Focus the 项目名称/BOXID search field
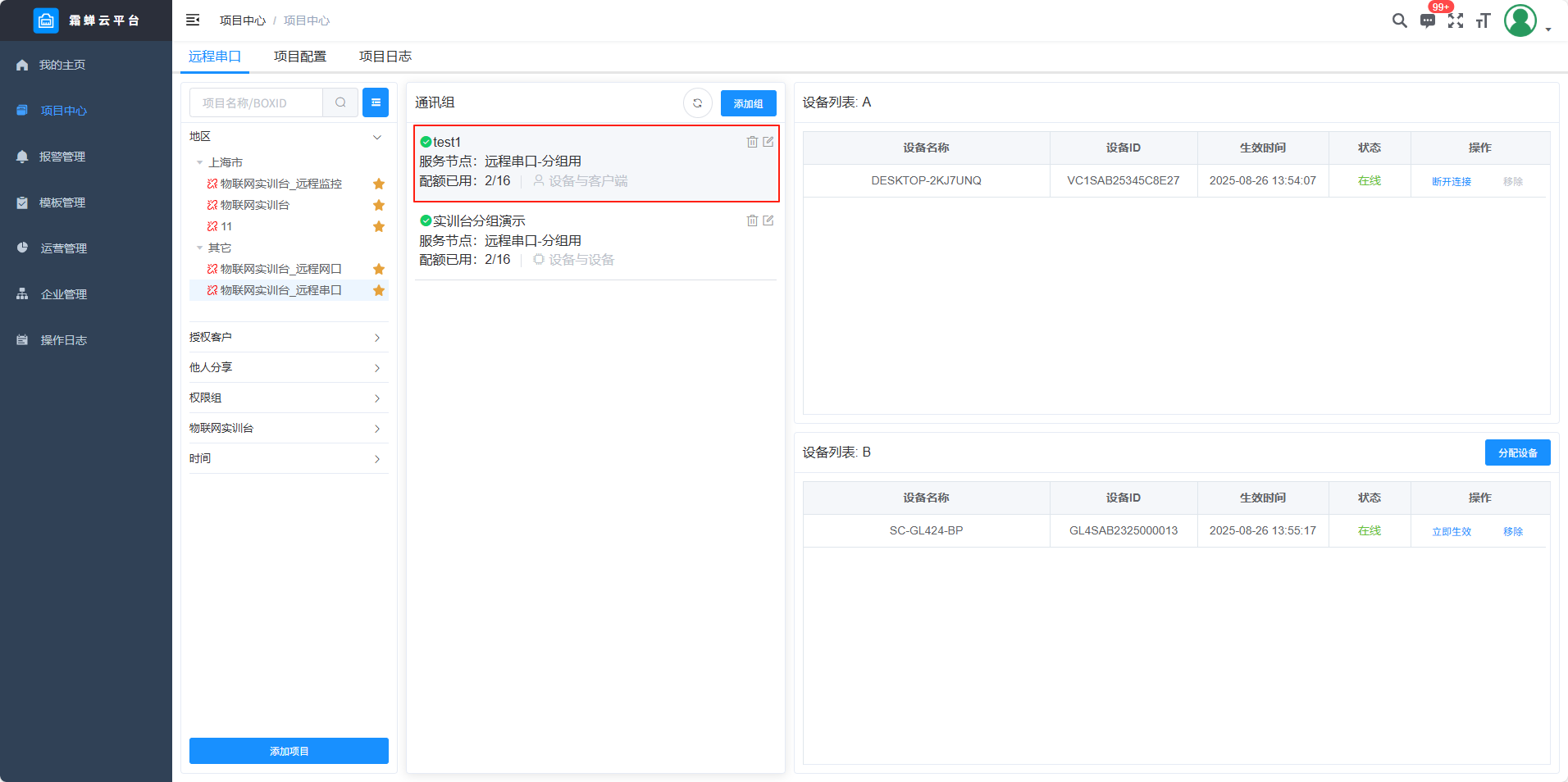This screenshot has width=1568, height=782. coord(257,103)
